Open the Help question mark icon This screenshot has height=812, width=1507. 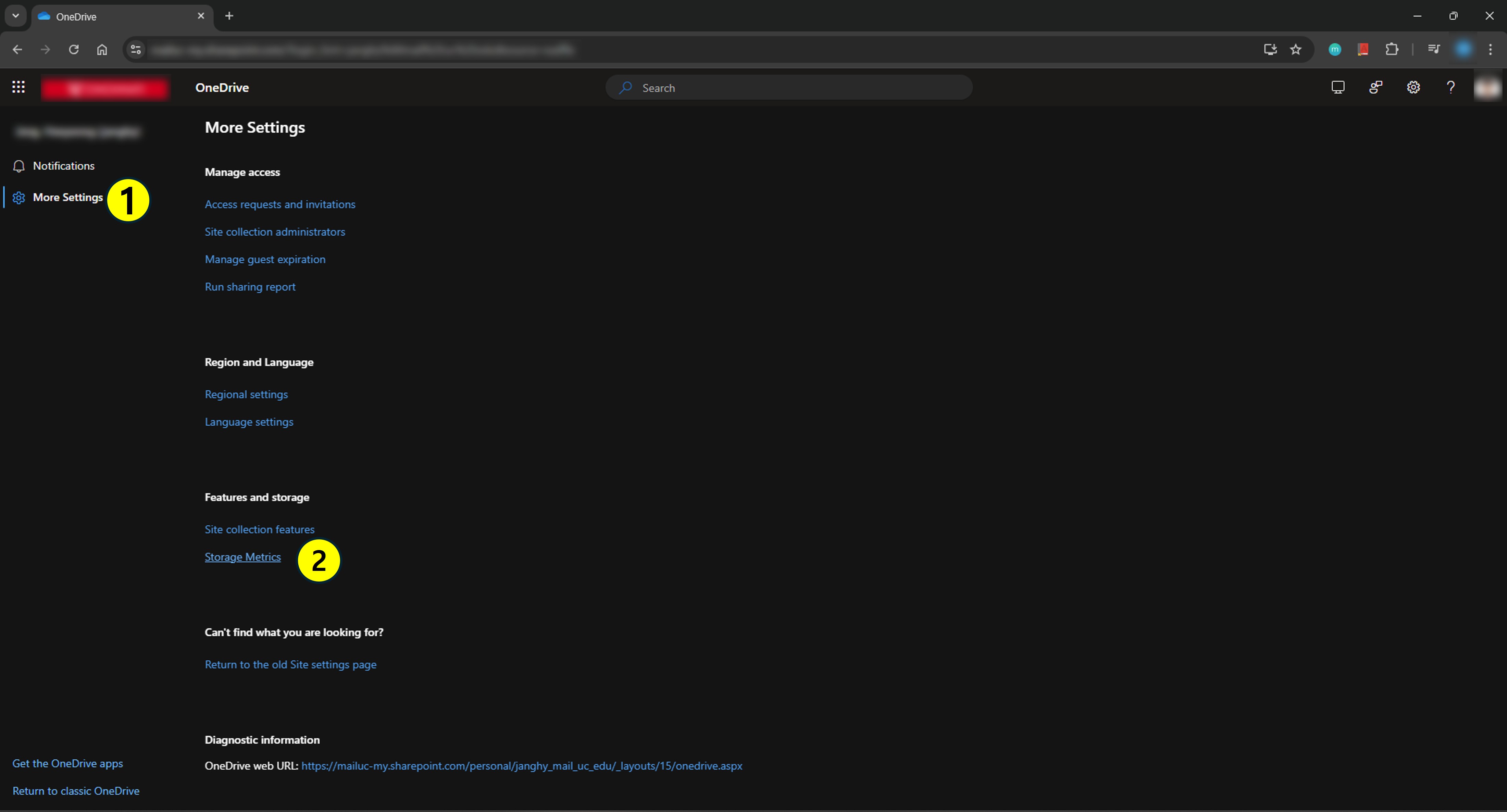(1450, 87)
